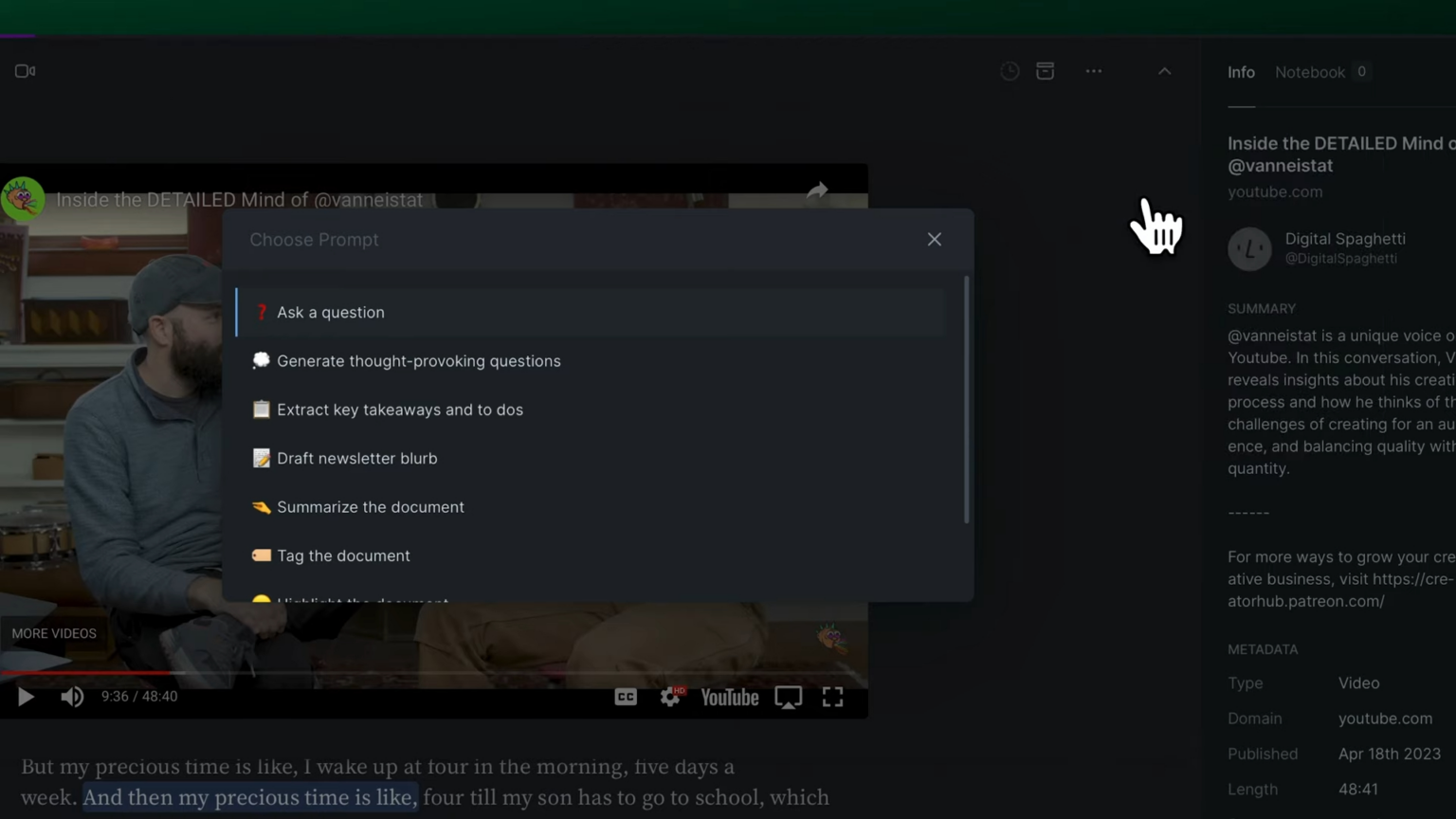This screenshot has height=819, width=1456.
Task: Open video on YouTube via logo
Action: tap(730, 697)
